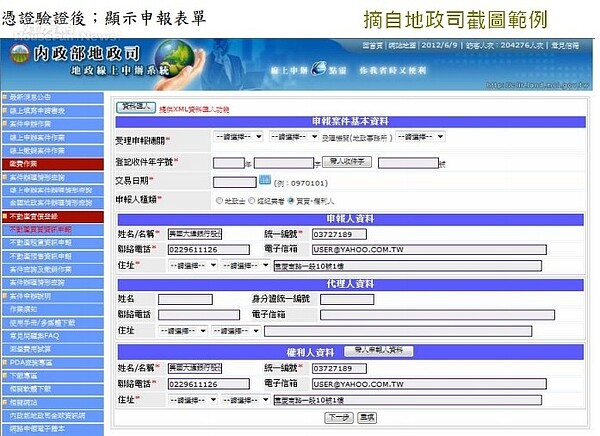Click 代理人 聯絡電話 field
This screenshot has height=436, width=600.
tap(199, 315)
